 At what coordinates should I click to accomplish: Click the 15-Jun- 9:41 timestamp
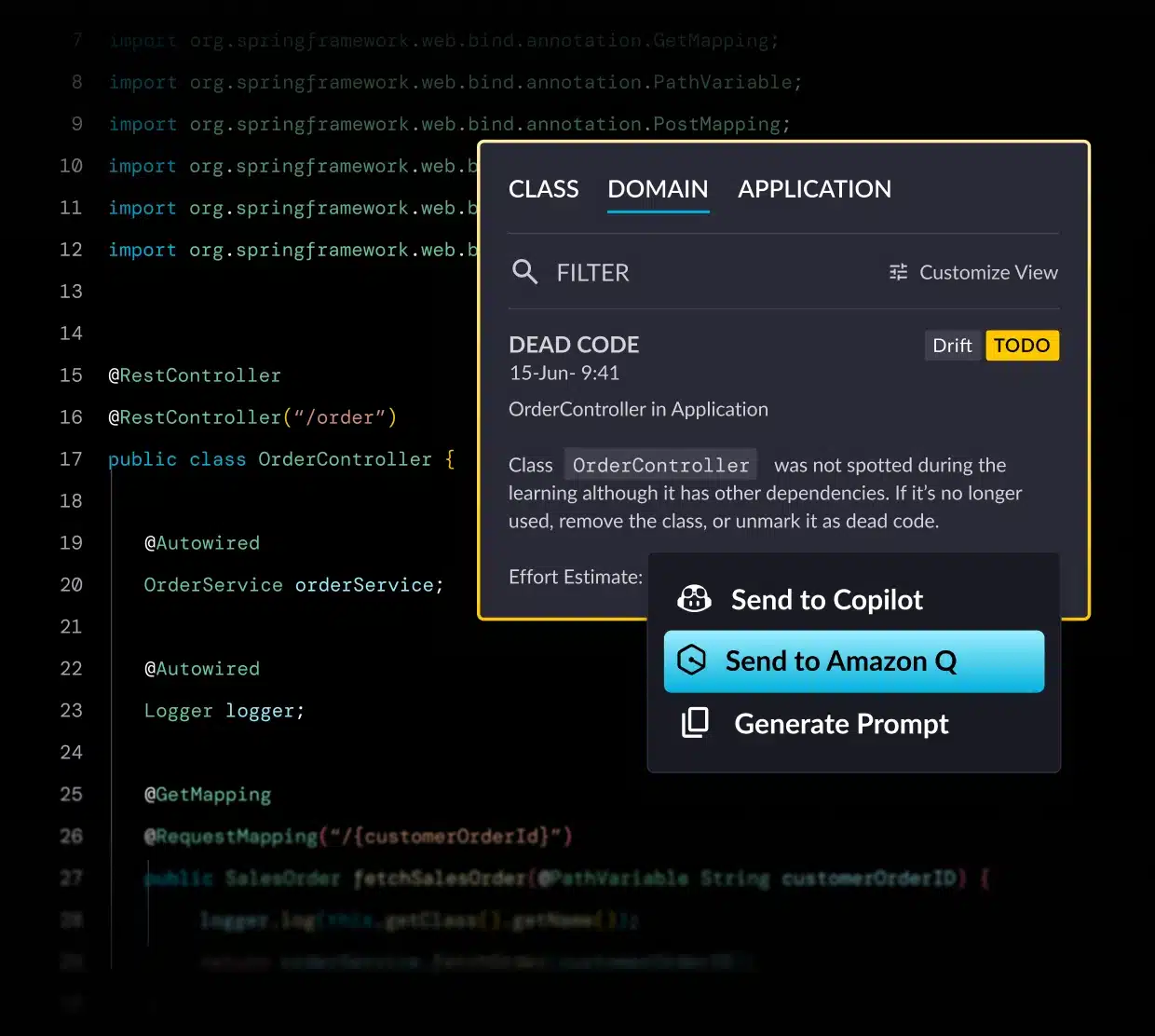click(564, 373)
